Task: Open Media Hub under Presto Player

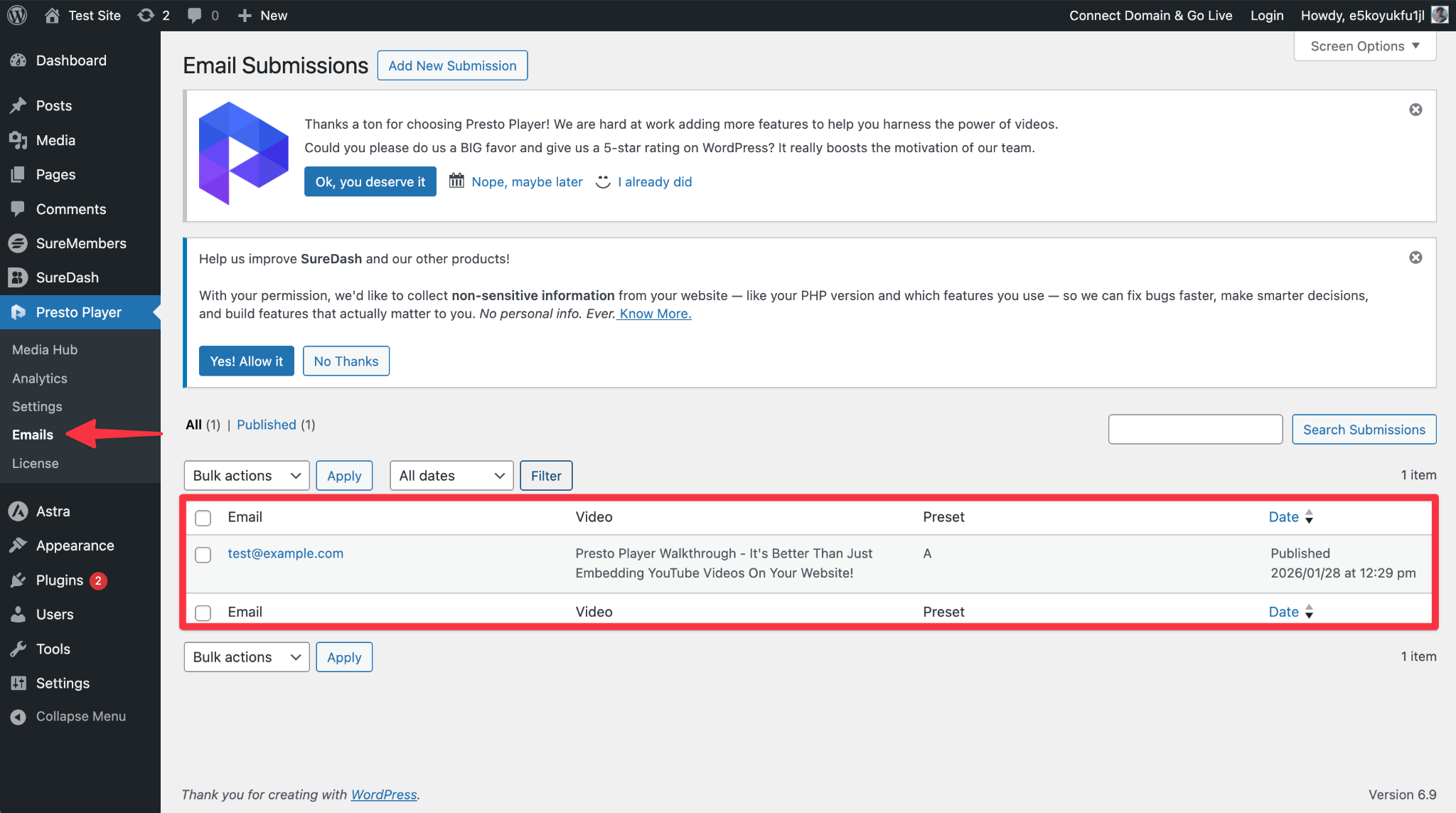Action: [45, 350]
